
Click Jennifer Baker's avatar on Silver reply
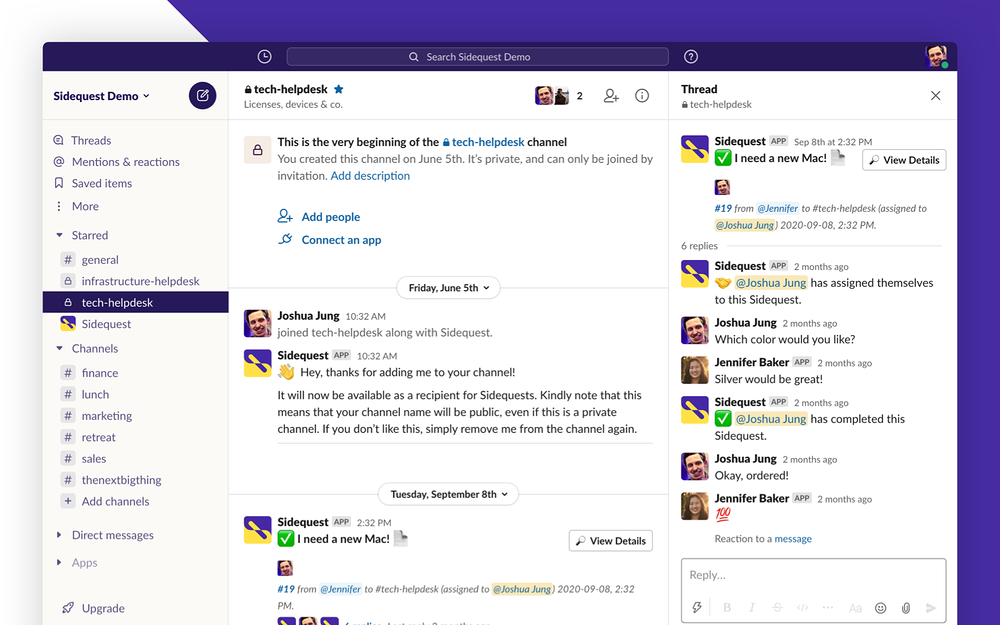click(695, 370)
